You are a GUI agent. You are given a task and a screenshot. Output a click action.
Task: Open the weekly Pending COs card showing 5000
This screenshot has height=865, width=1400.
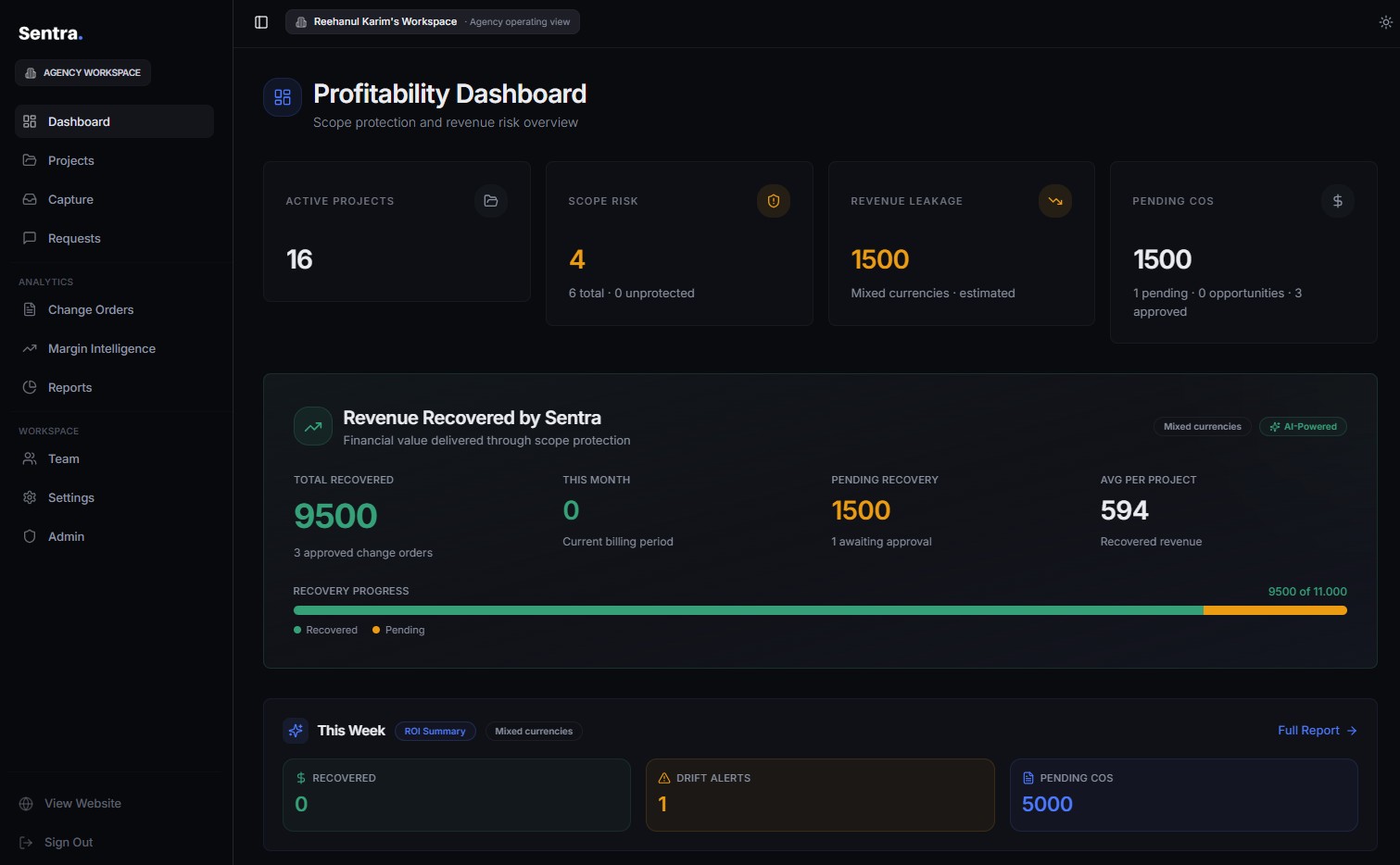tap(1184, 796)
